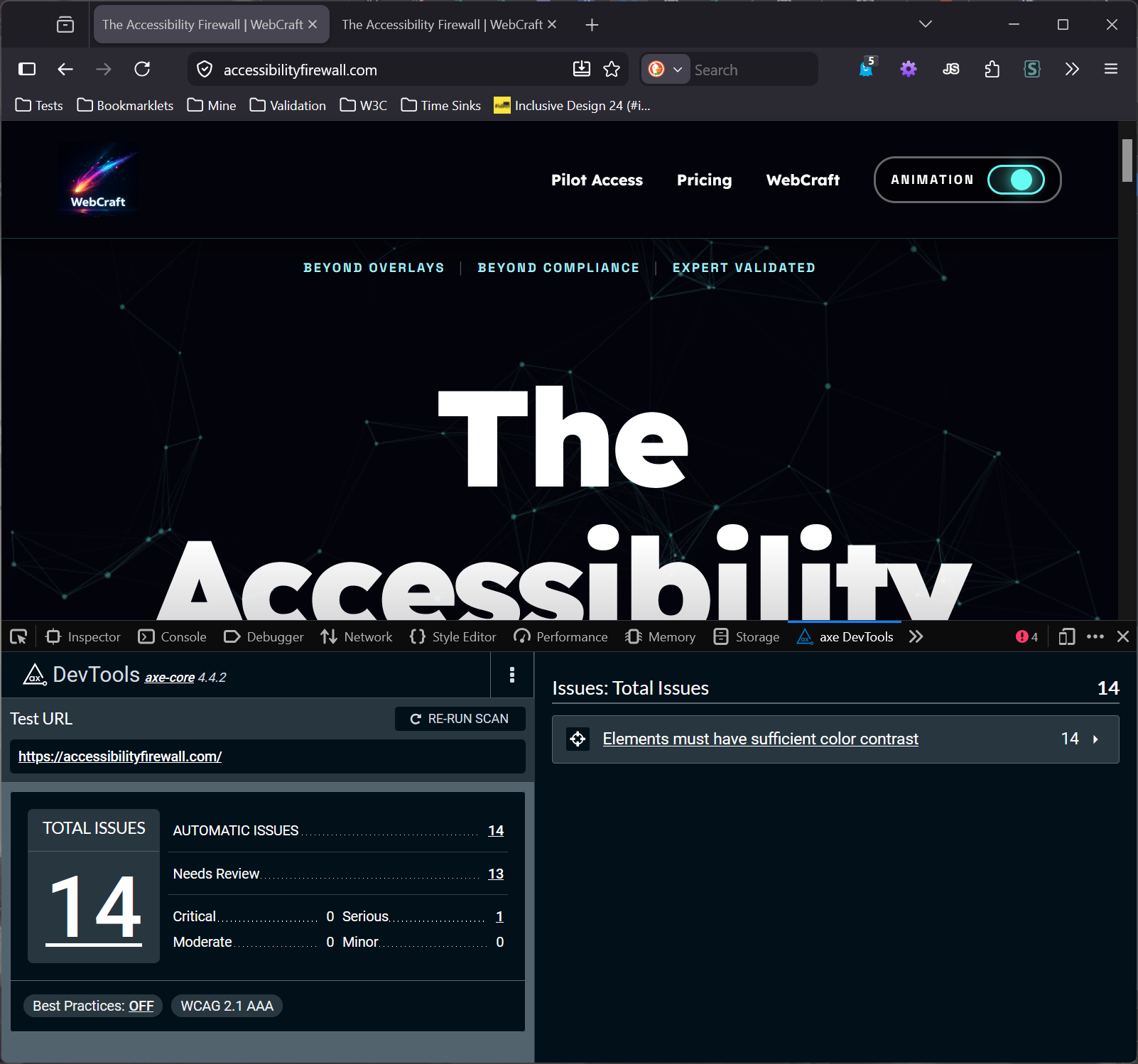The height and width of the screenshot is (1064, 1138).
Task: Show Serious issues count 1
Action: [x=499, y=917]
